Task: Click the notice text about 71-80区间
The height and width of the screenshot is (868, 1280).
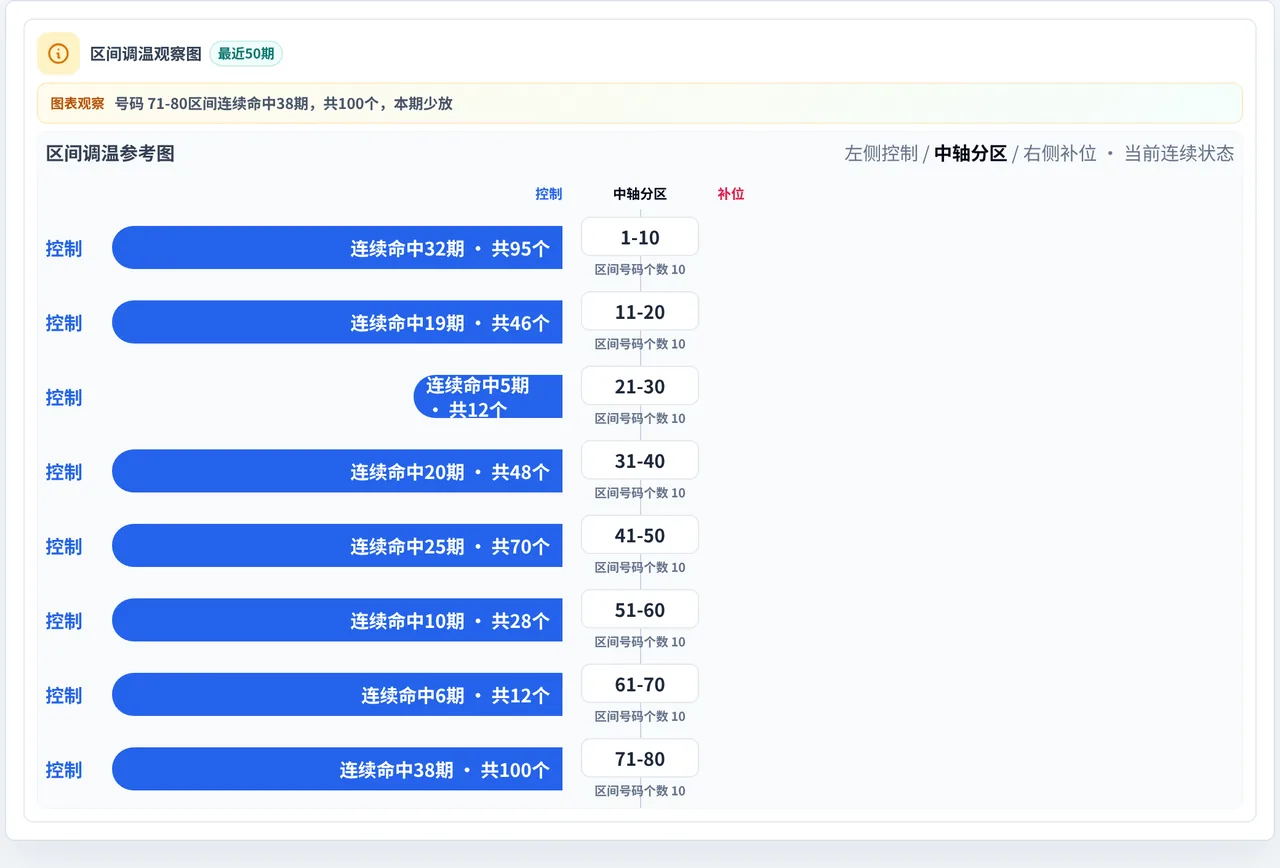Action: click(x=284, y=103)
